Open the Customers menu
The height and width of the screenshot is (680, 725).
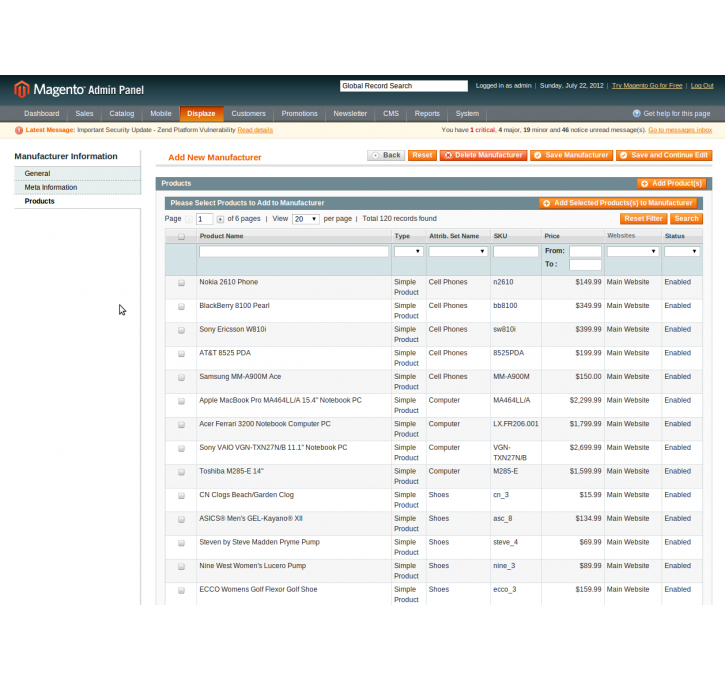click(x=248, y=114)
